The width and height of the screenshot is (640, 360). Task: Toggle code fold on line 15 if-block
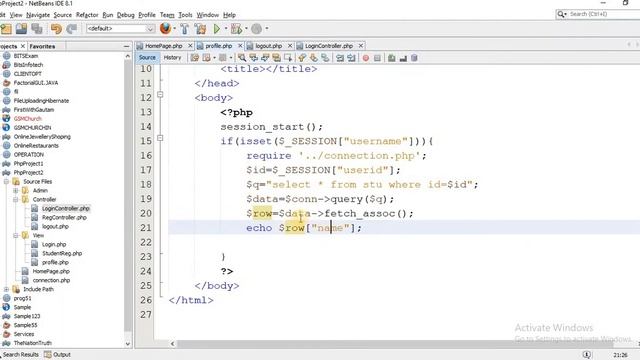[160, 138]
